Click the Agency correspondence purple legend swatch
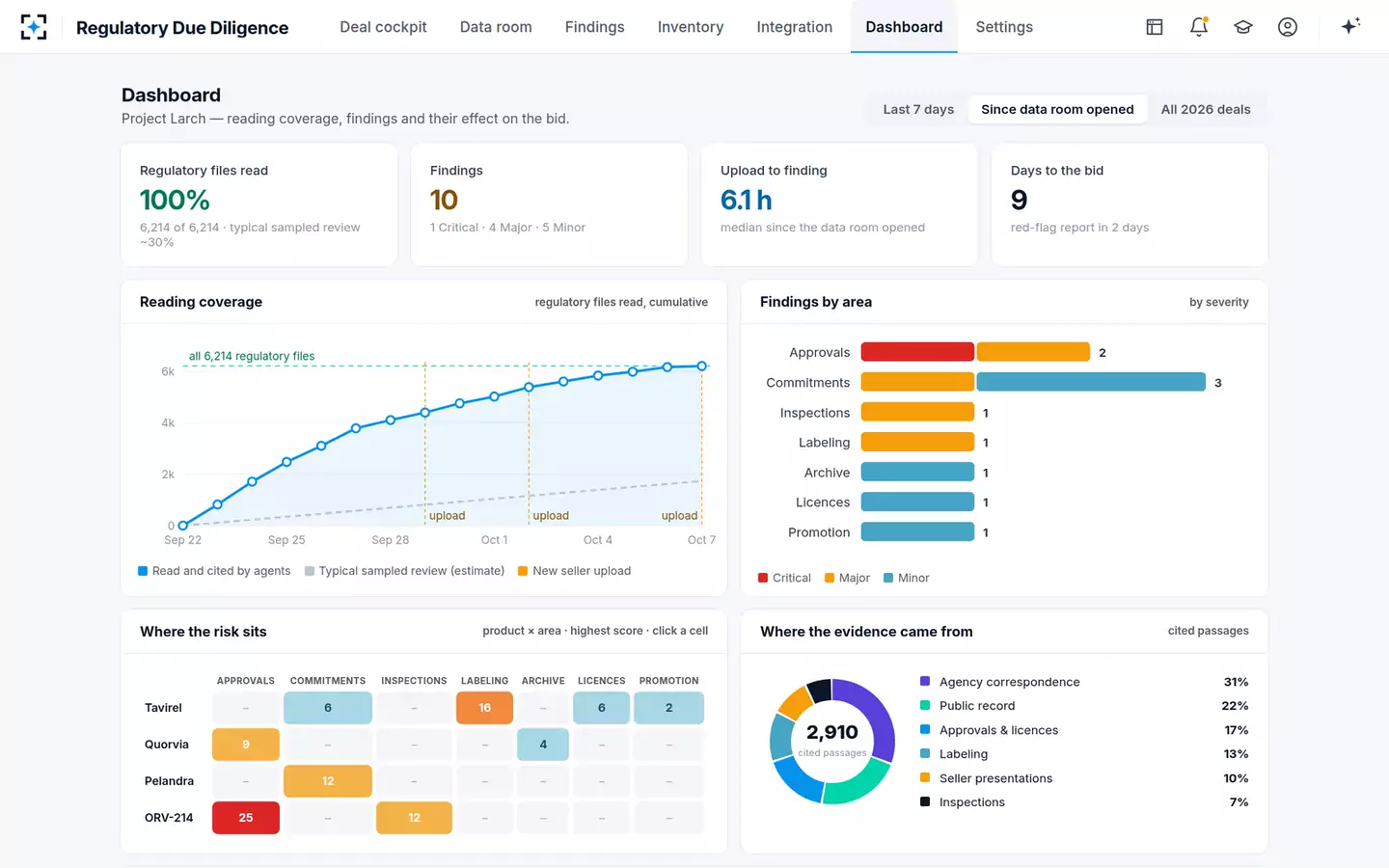This screenshot has width=1389, height=868. point(925,681)
